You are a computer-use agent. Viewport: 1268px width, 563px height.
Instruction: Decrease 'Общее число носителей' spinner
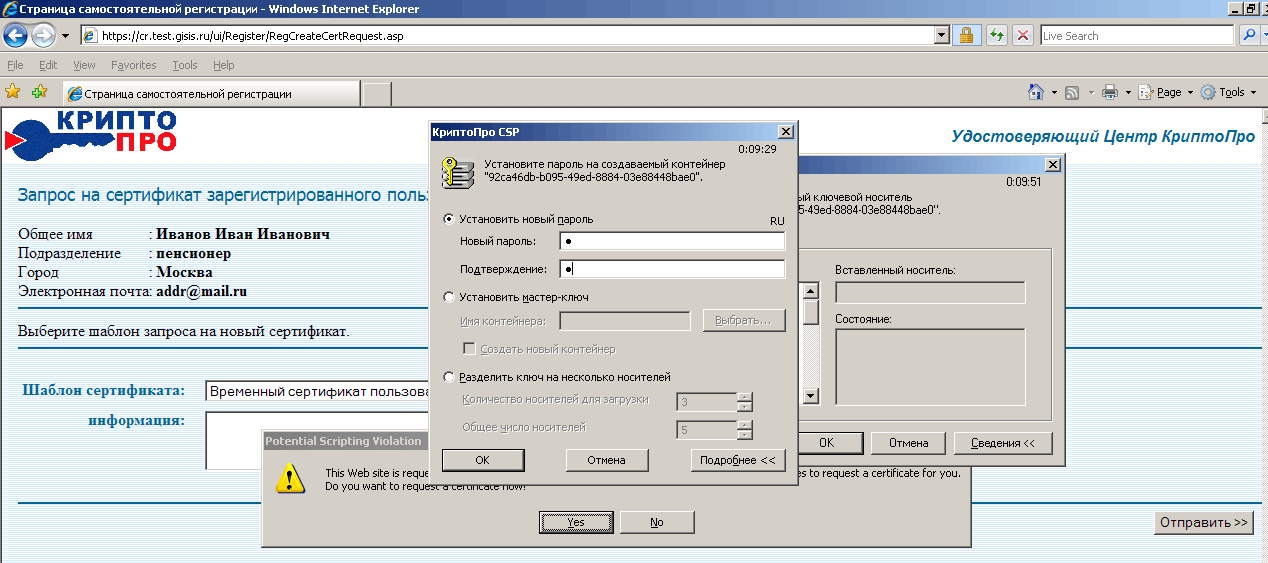(x=744, y=435)
